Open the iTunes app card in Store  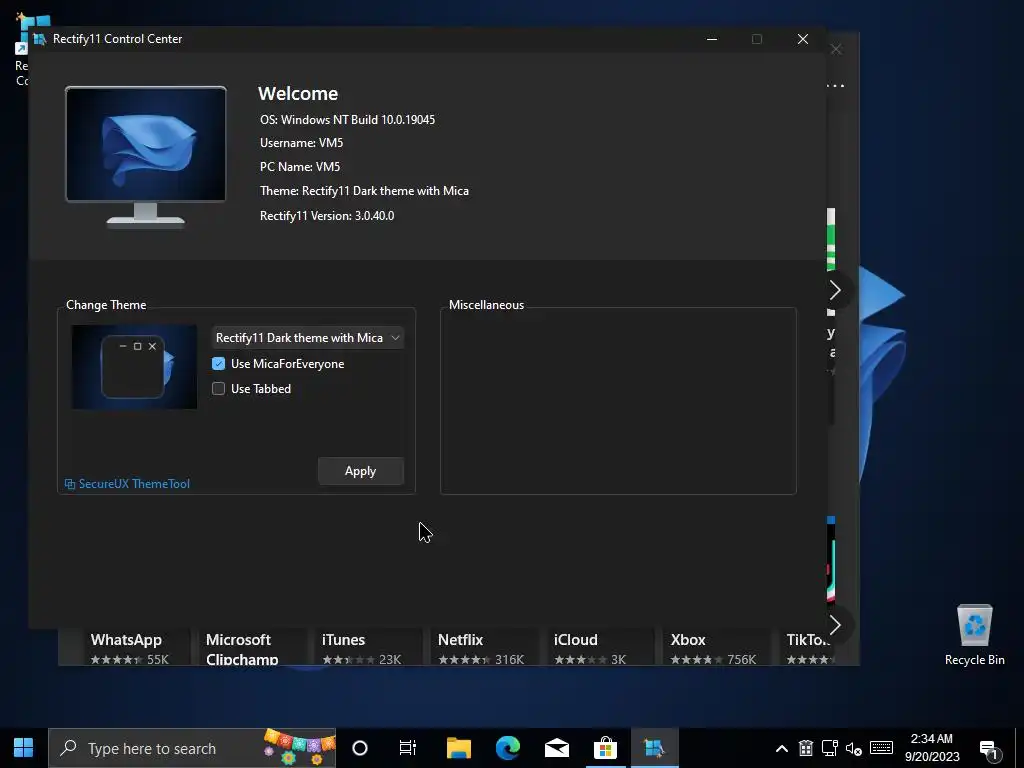click(369, 648)
